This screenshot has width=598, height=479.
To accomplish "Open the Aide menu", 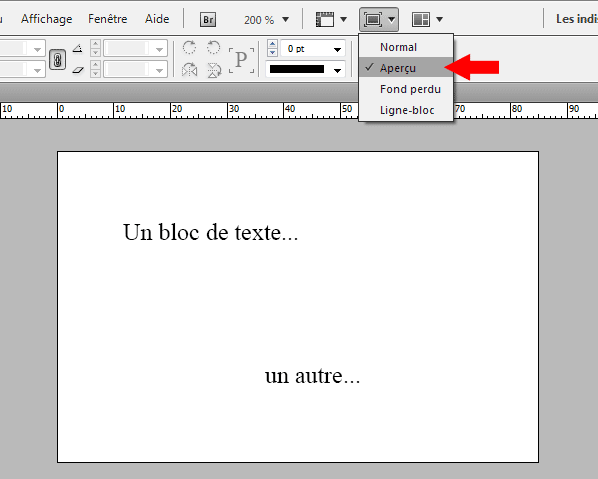I will click(x=157, y=19).
